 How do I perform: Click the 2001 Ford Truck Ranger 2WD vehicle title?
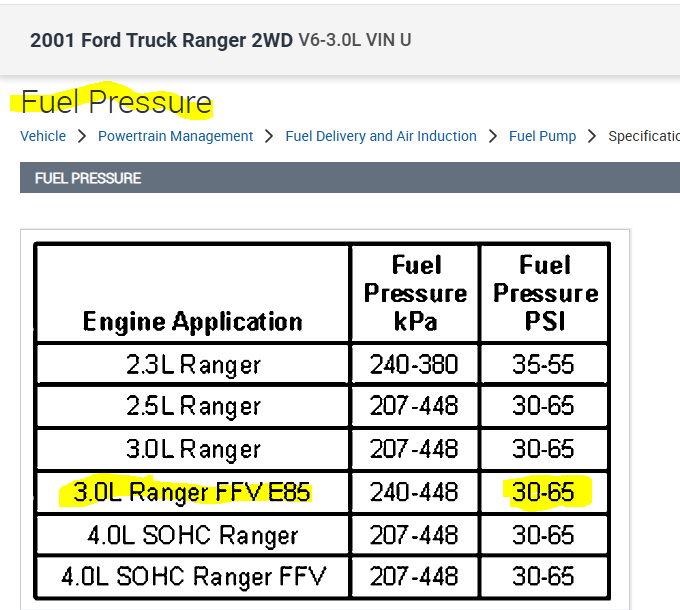coord(162,41)
